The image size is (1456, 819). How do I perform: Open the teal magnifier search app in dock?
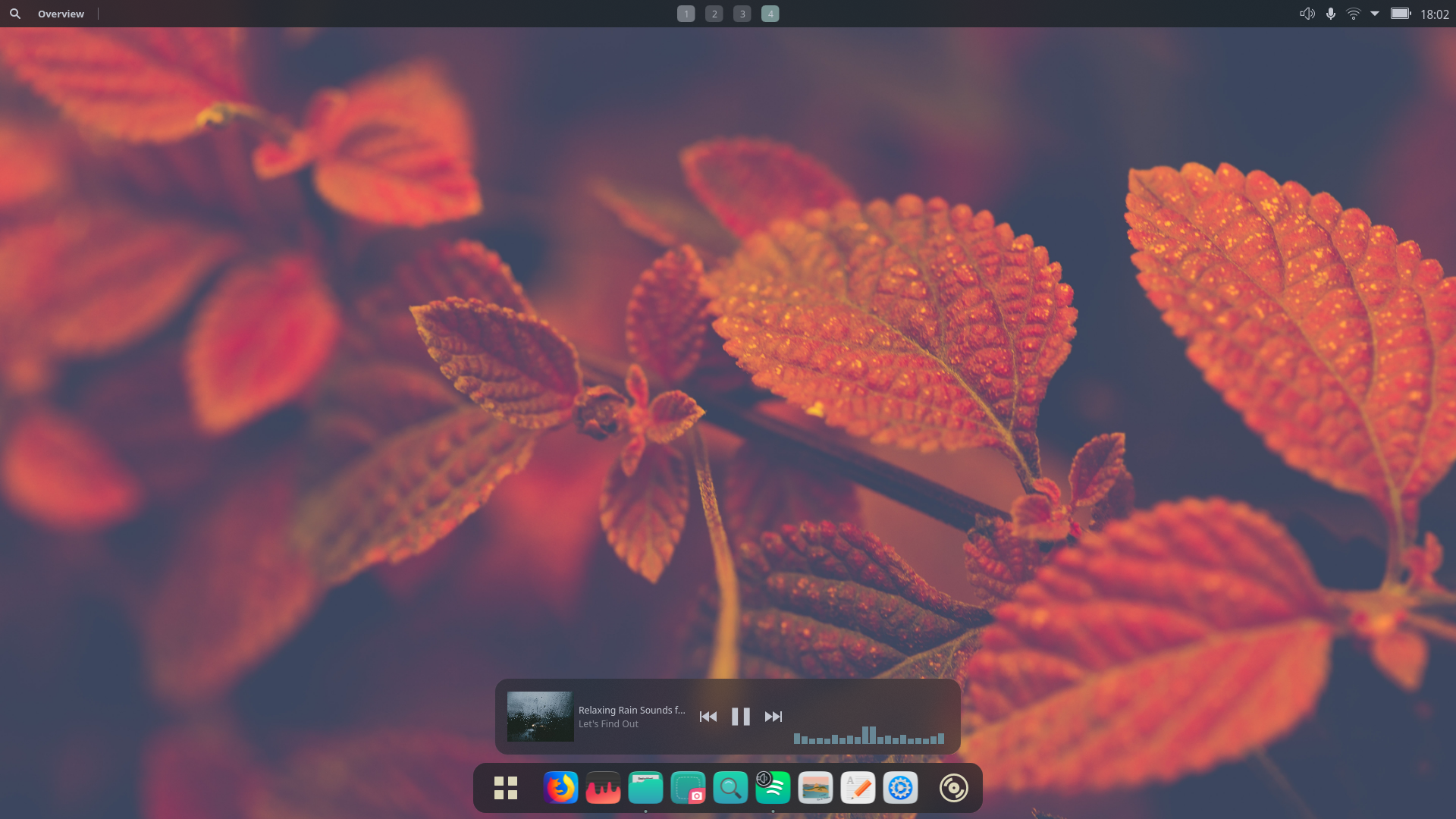730,788
